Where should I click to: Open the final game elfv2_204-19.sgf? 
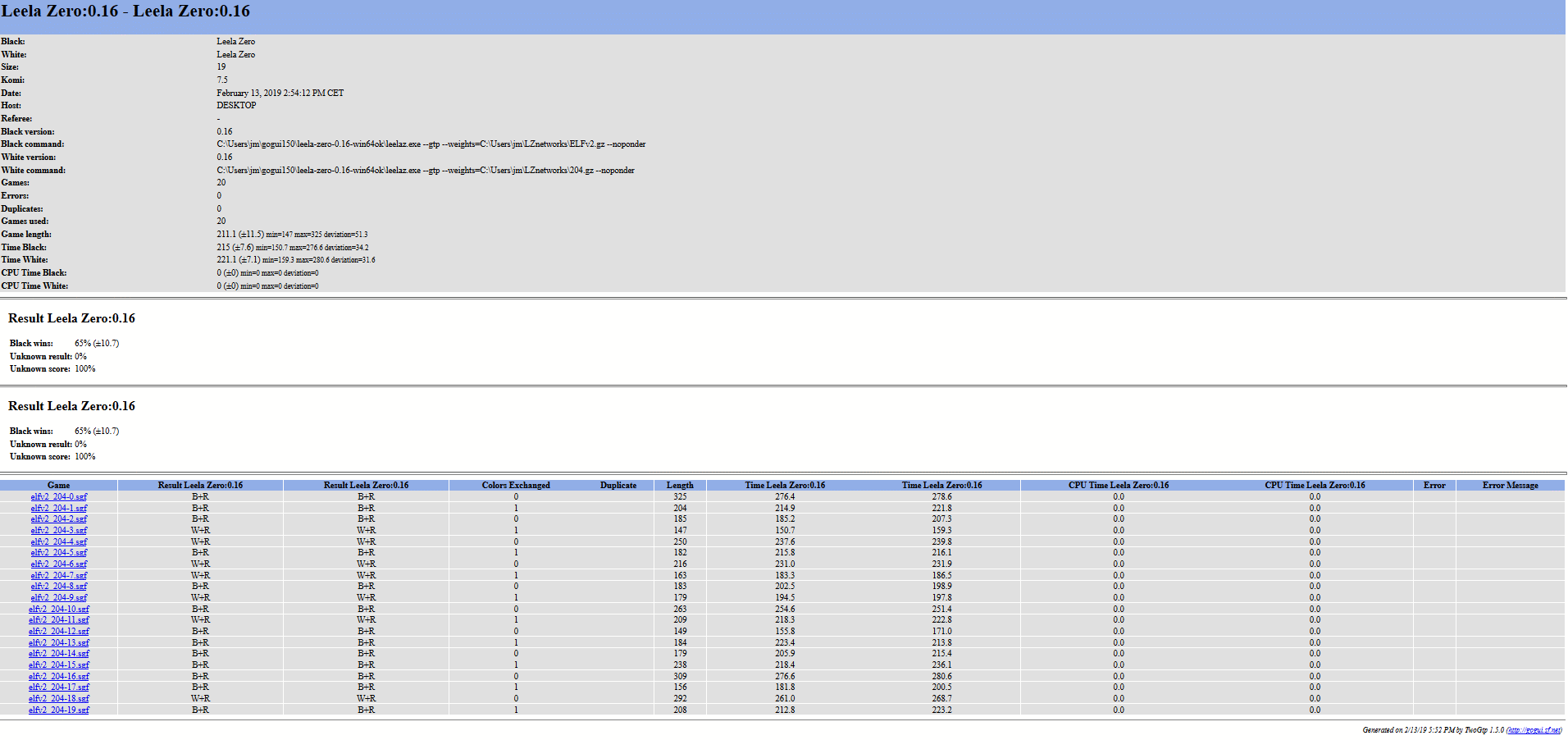click(58, 710)
